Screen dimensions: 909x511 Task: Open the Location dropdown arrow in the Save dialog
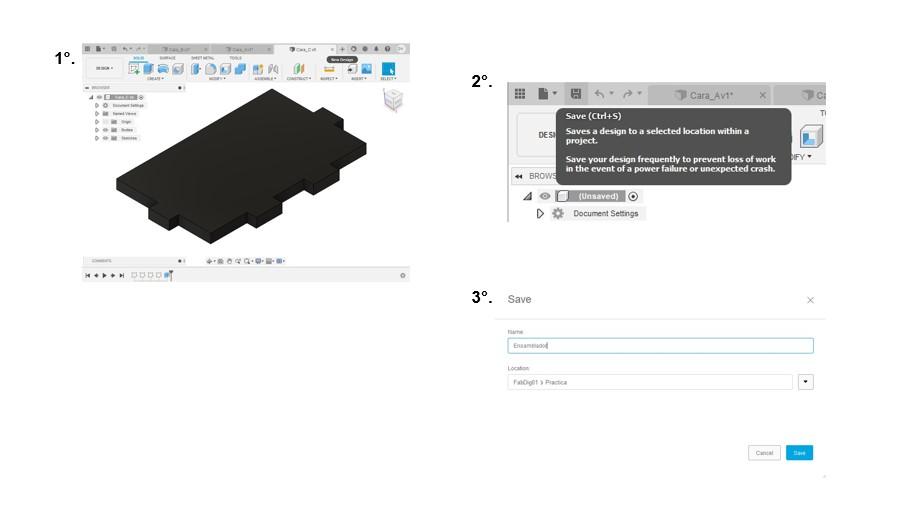pos(806,382)
